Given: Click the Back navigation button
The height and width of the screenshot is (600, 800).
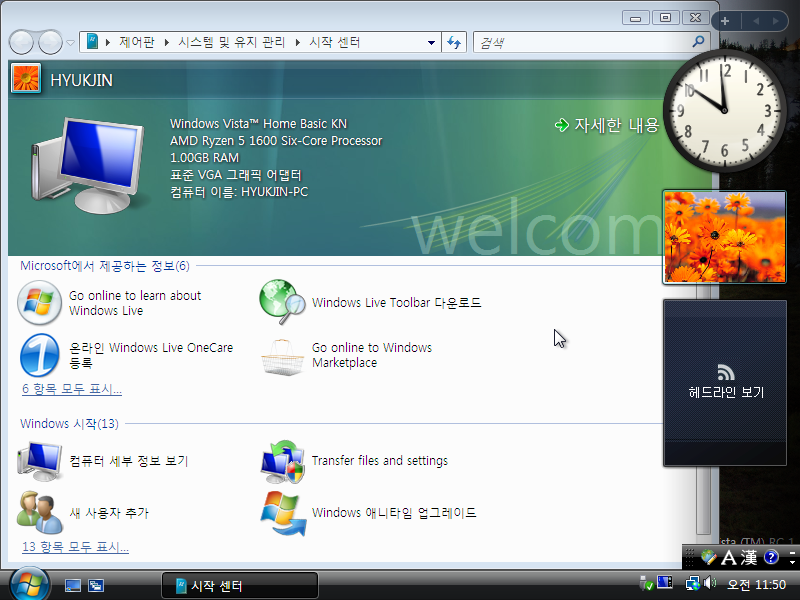Looking at the screenshot, I should pyautogui.click(x=21, y=42).
